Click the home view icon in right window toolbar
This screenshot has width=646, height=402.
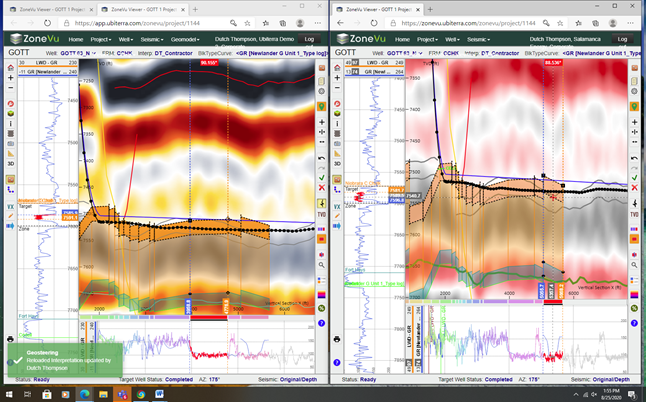click(x=337, y=68)
